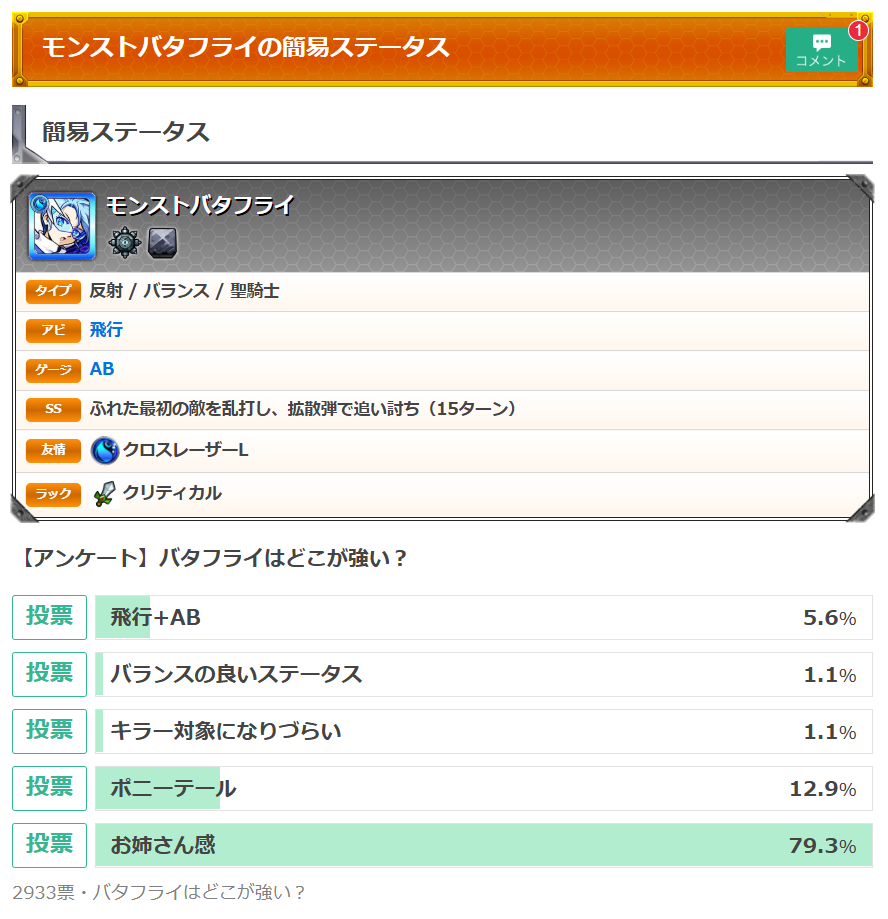
Task: Vote for お姉さん感 option
Action: pyautogui.click(x=49, y=845)
